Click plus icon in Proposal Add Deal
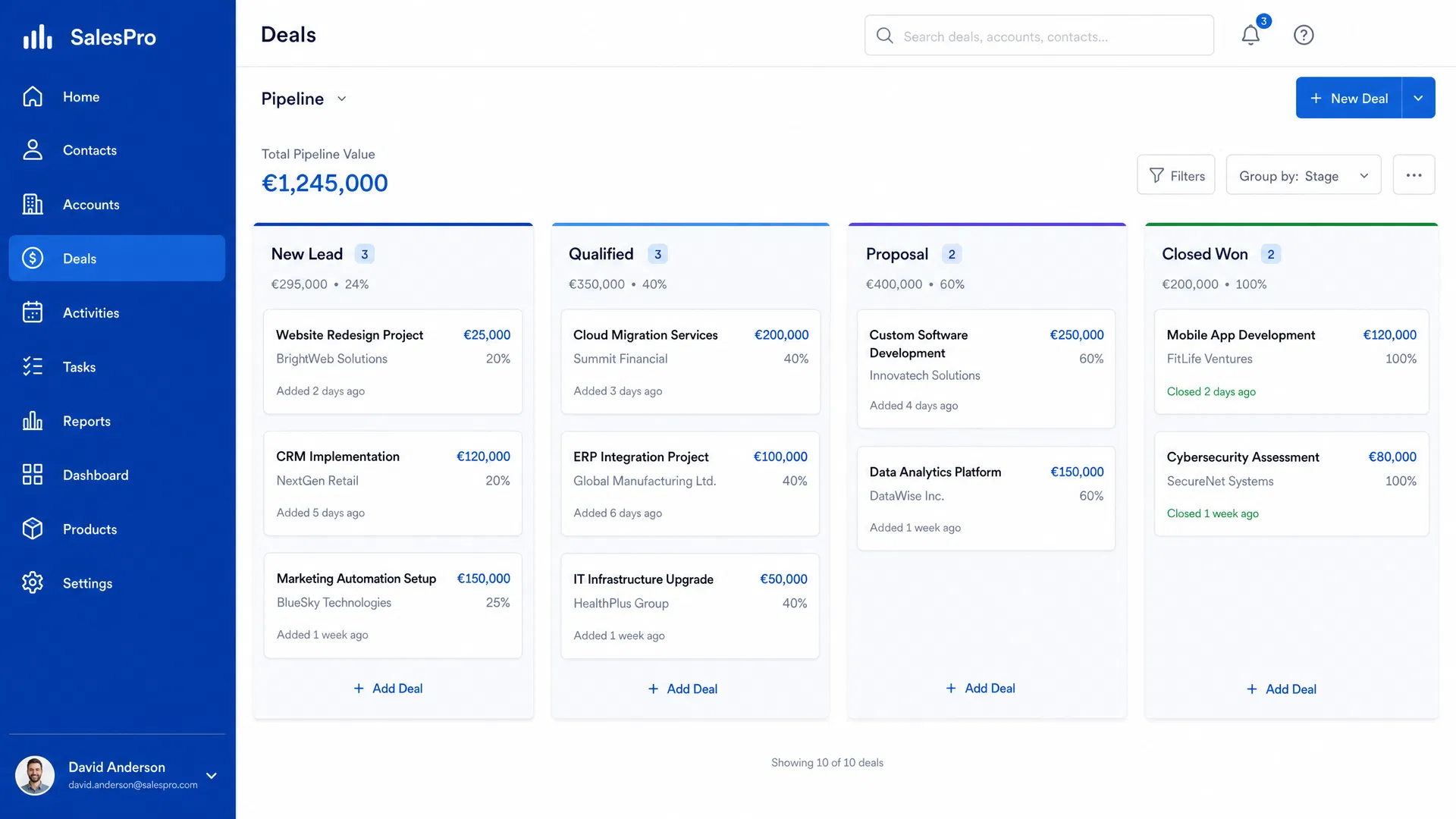1456x819 pixels. [951, 688]
